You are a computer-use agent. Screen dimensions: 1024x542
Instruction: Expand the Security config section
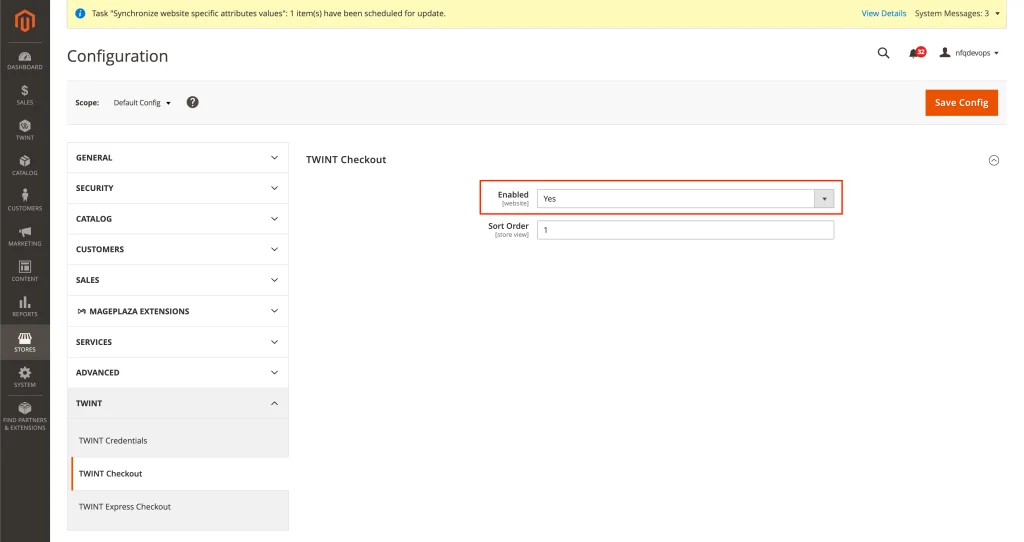click(x=178, y=188)
